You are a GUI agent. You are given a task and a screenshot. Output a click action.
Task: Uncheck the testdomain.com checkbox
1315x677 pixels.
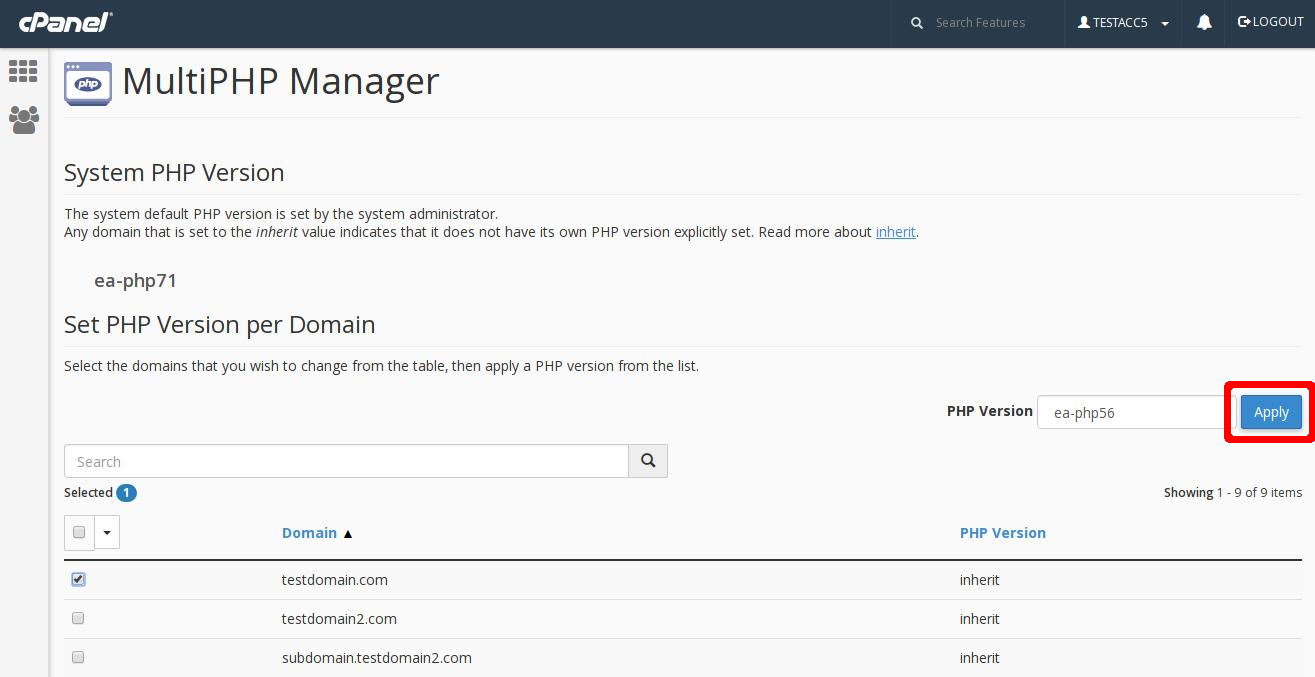[x=78, y=579]
